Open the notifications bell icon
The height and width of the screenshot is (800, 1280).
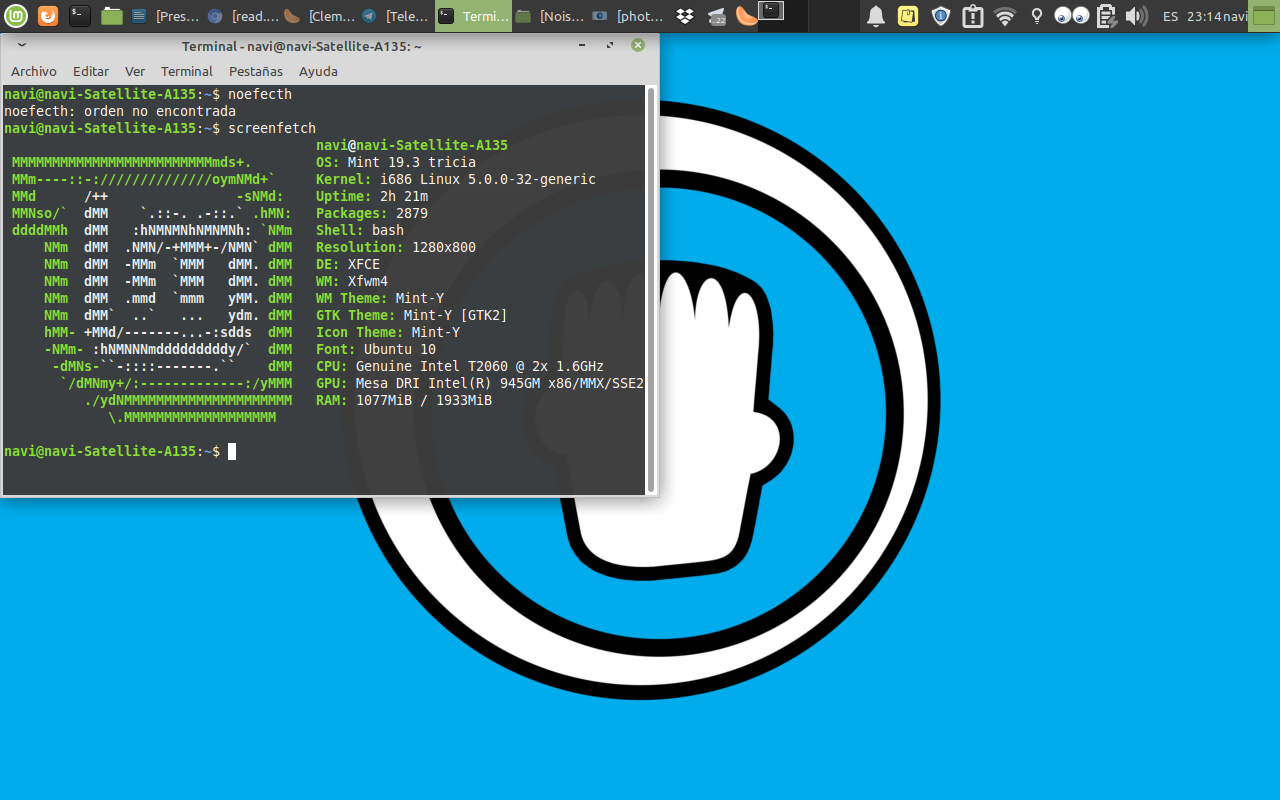coord(876,16)
